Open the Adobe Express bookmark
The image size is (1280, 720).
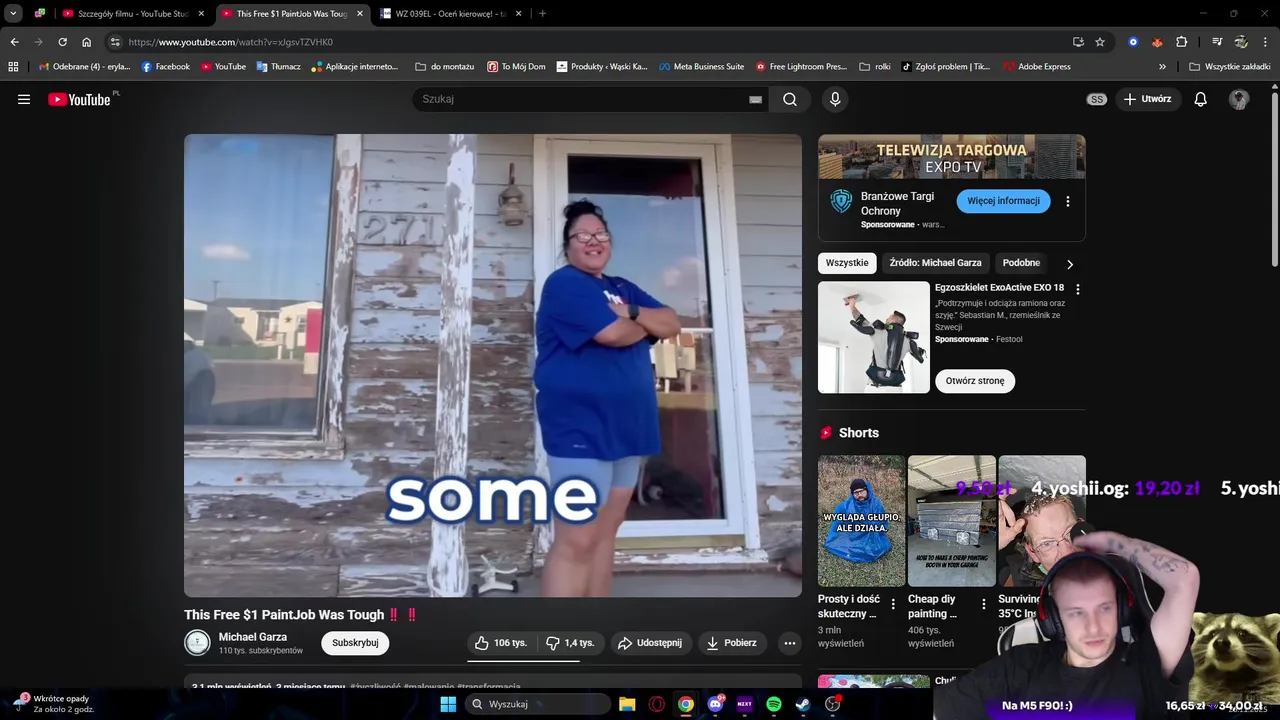(1037, 67)
